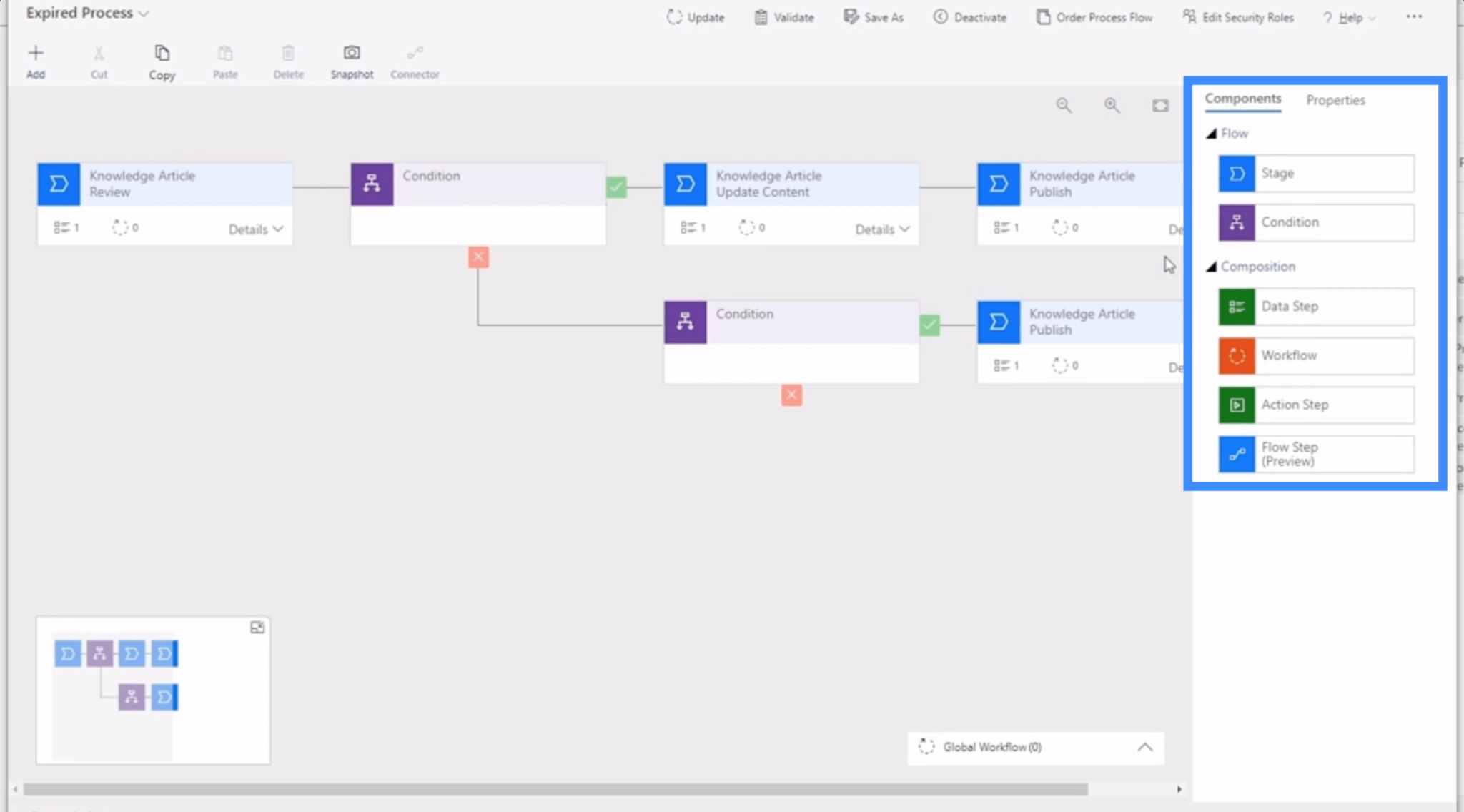Click Knowledge Article Update Content stage icon
This screenshot has width=1464, height=812.
pos(685,184)
